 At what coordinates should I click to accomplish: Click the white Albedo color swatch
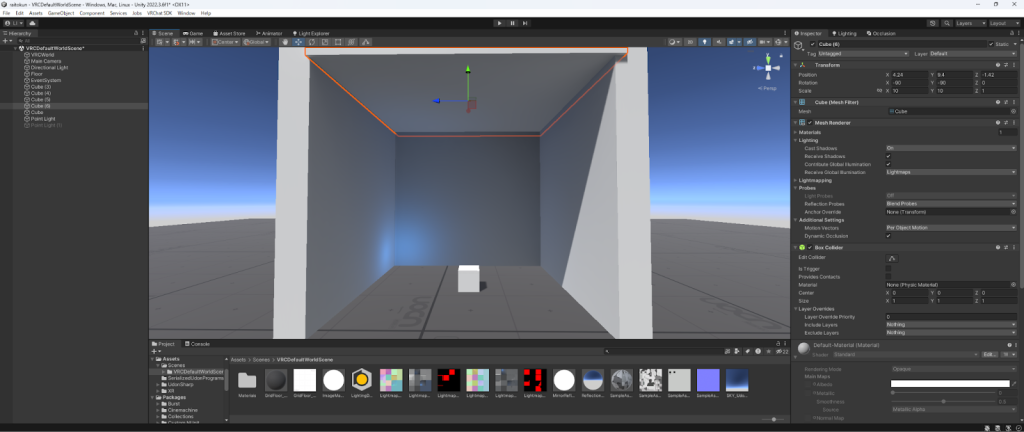950,383
